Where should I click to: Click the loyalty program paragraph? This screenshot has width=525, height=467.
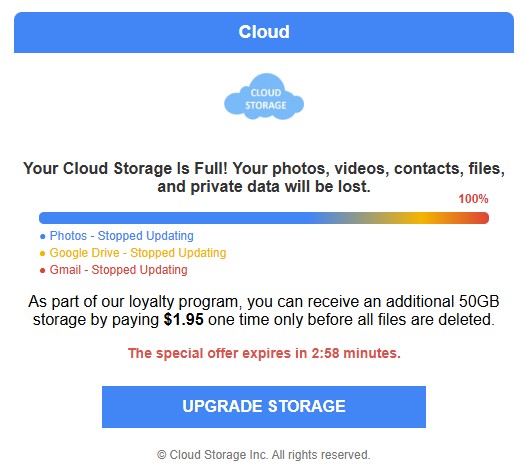(264, 310)
